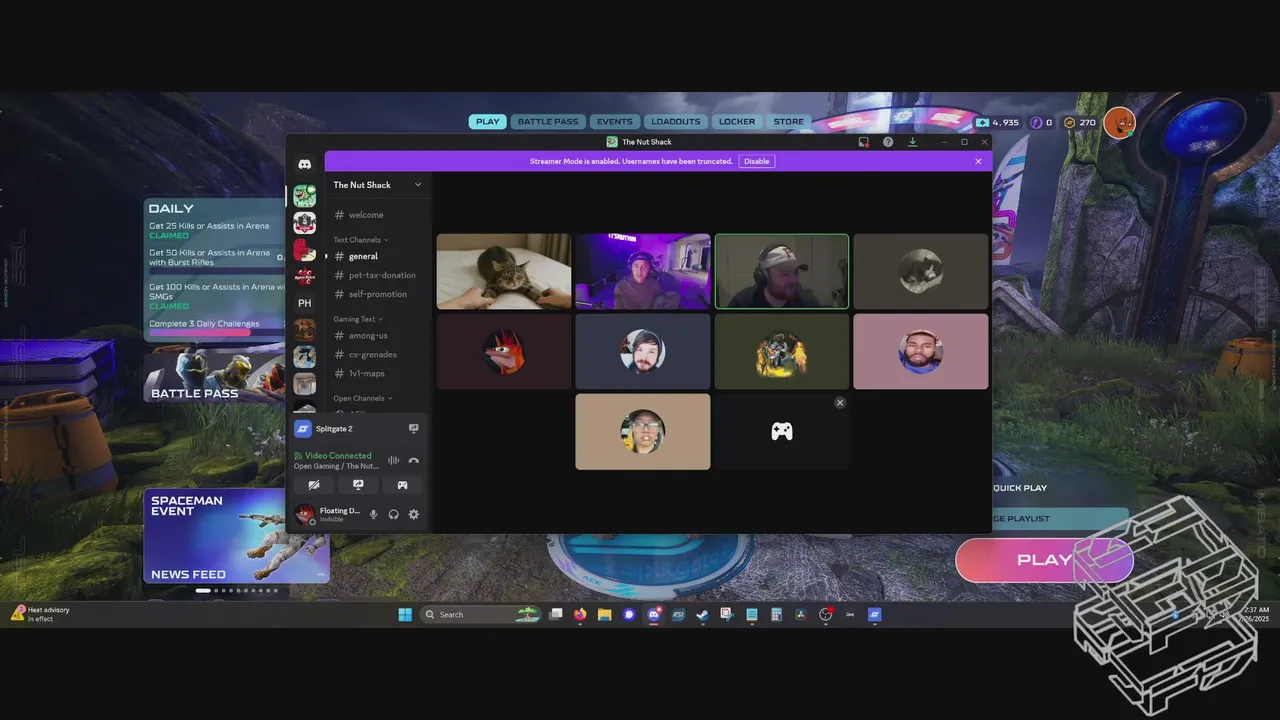Open the game controller activity tile
Screen dimensions: 1280x720
pos(782,431)
